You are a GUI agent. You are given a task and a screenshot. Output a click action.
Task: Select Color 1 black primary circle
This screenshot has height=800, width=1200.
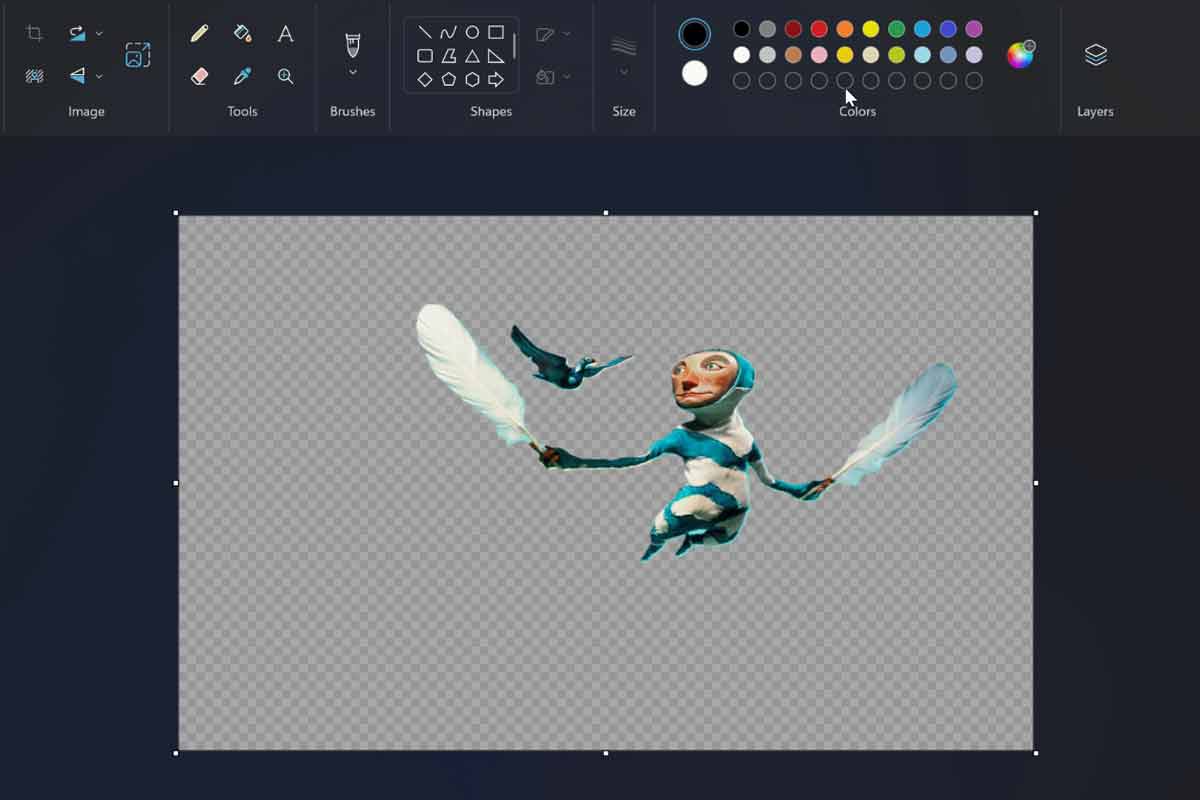click(x=694, y=34)
